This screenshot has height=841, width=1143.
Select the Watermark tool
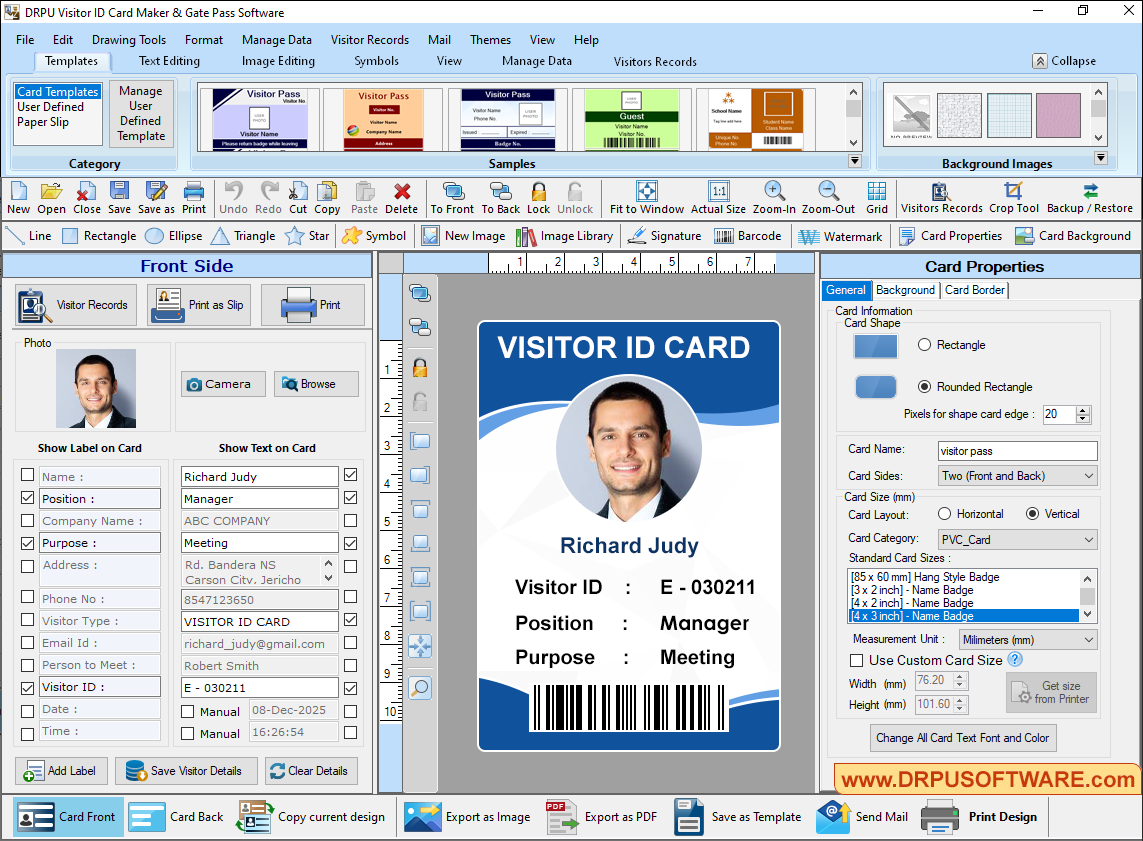[840, 236]
